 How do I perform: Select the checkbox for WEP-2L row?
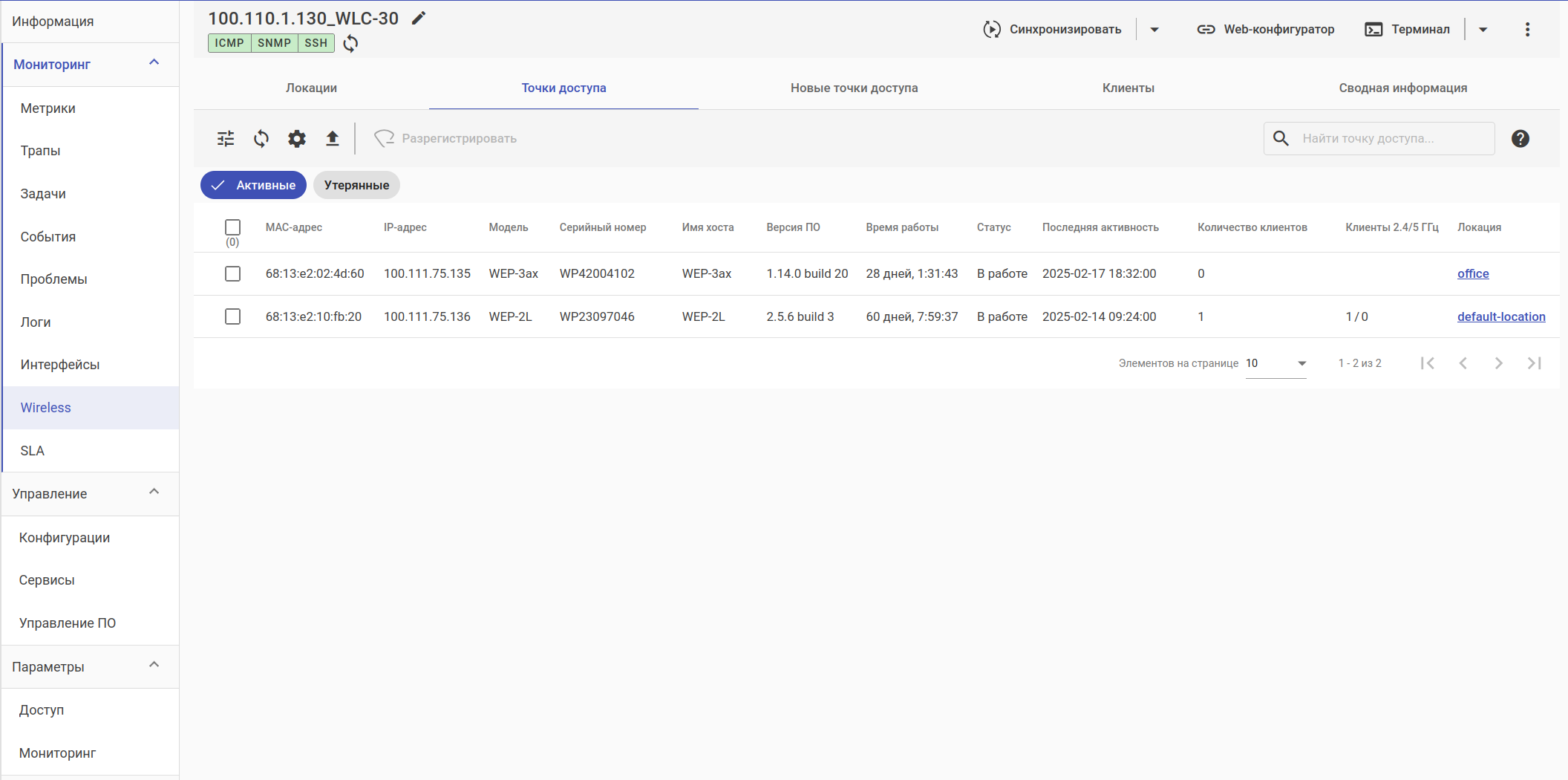tap(232, 316)
